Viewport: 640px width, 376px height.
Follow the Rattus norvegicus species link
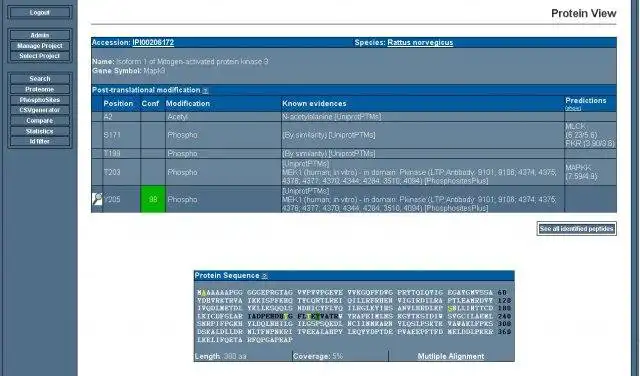tap(420, 42)
